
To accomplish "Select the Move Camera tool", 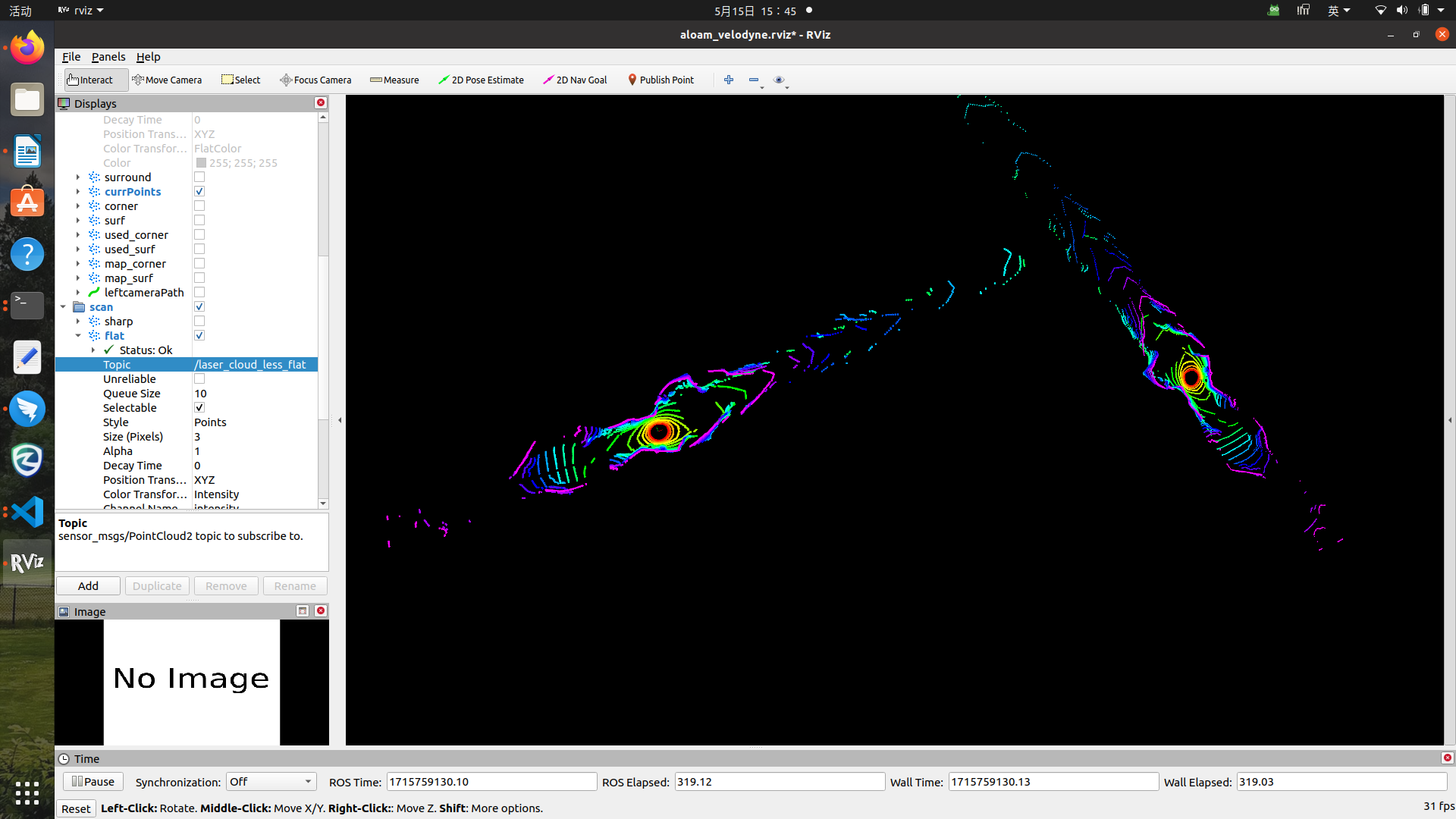I will tap(167, 80).
